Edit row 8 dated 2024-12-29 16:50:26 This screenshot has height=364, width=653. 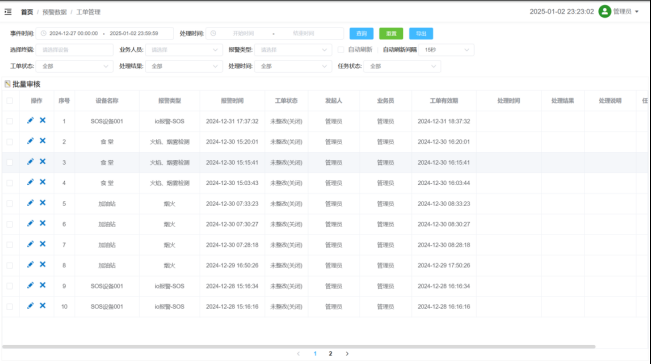click(x=30, y=264)
